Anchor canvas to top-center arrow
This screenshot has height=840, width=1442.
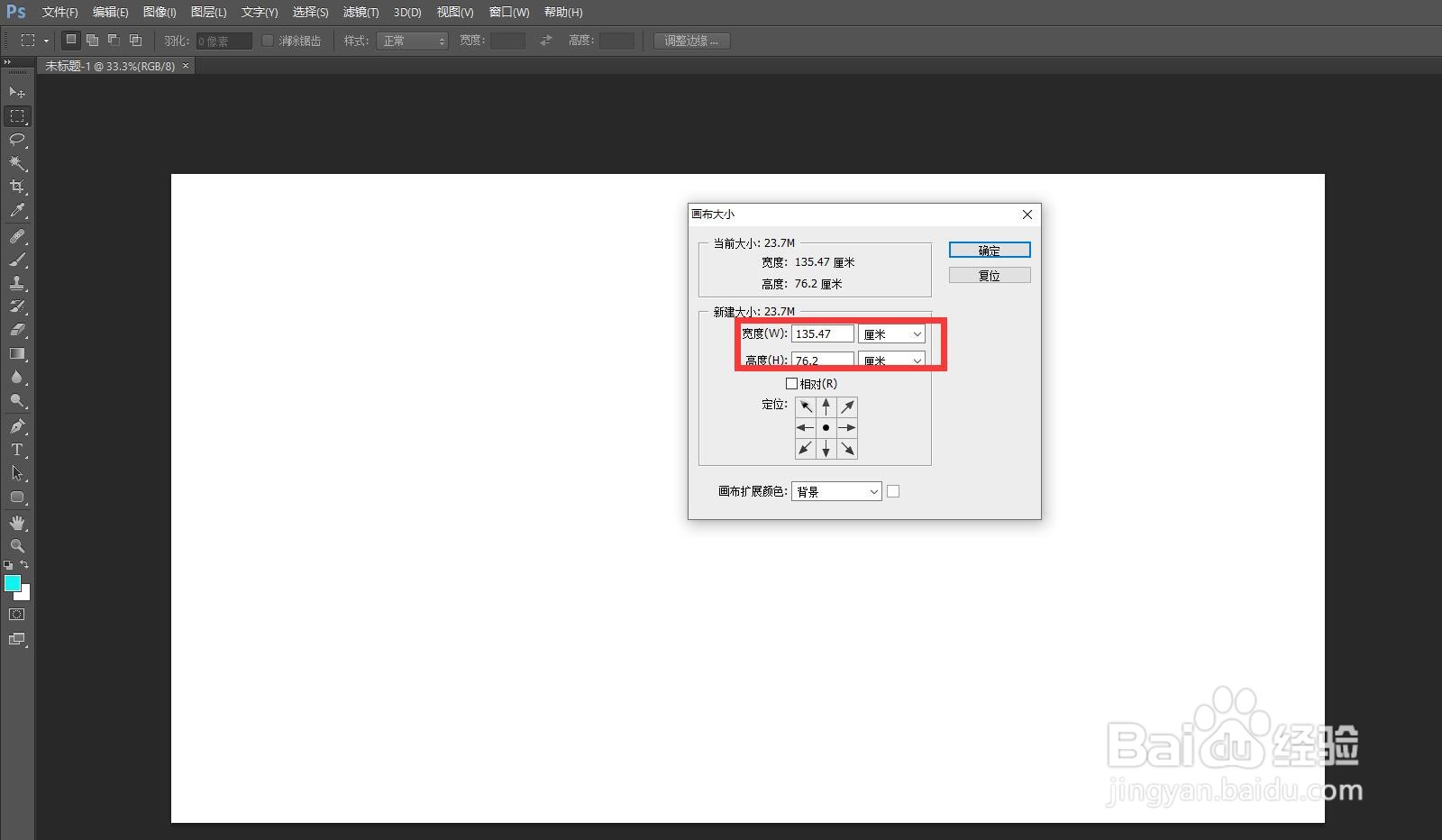(826, 406)
